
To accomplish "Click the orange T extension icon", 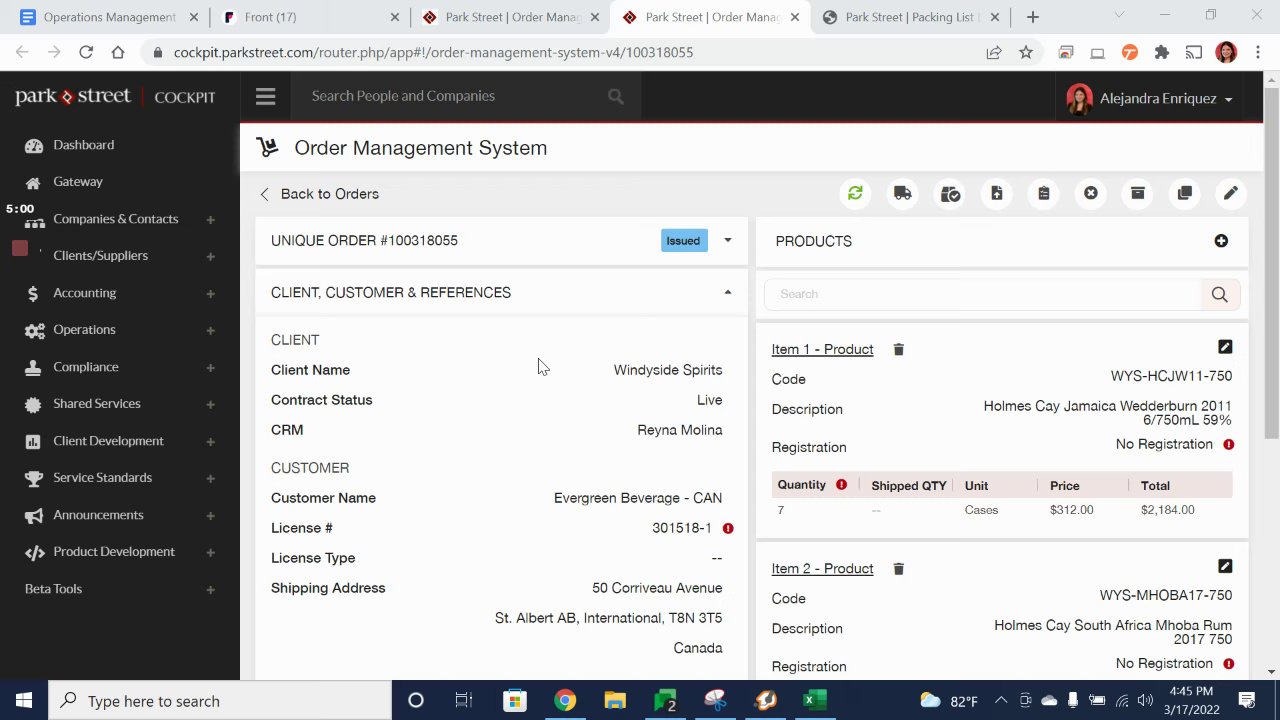I will (x=1130, y=52).
